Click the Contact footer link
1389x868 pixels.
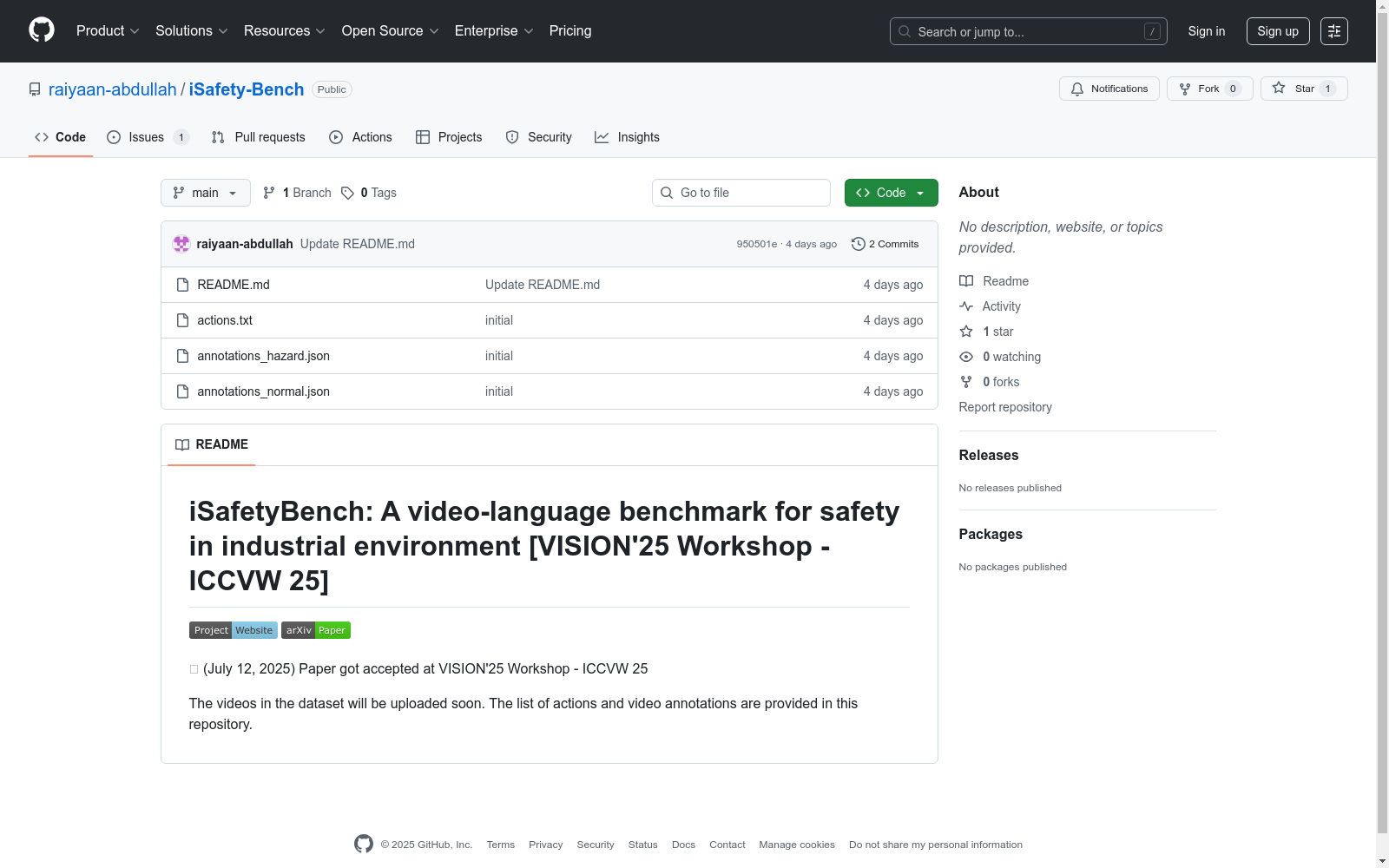coord(727,845)
